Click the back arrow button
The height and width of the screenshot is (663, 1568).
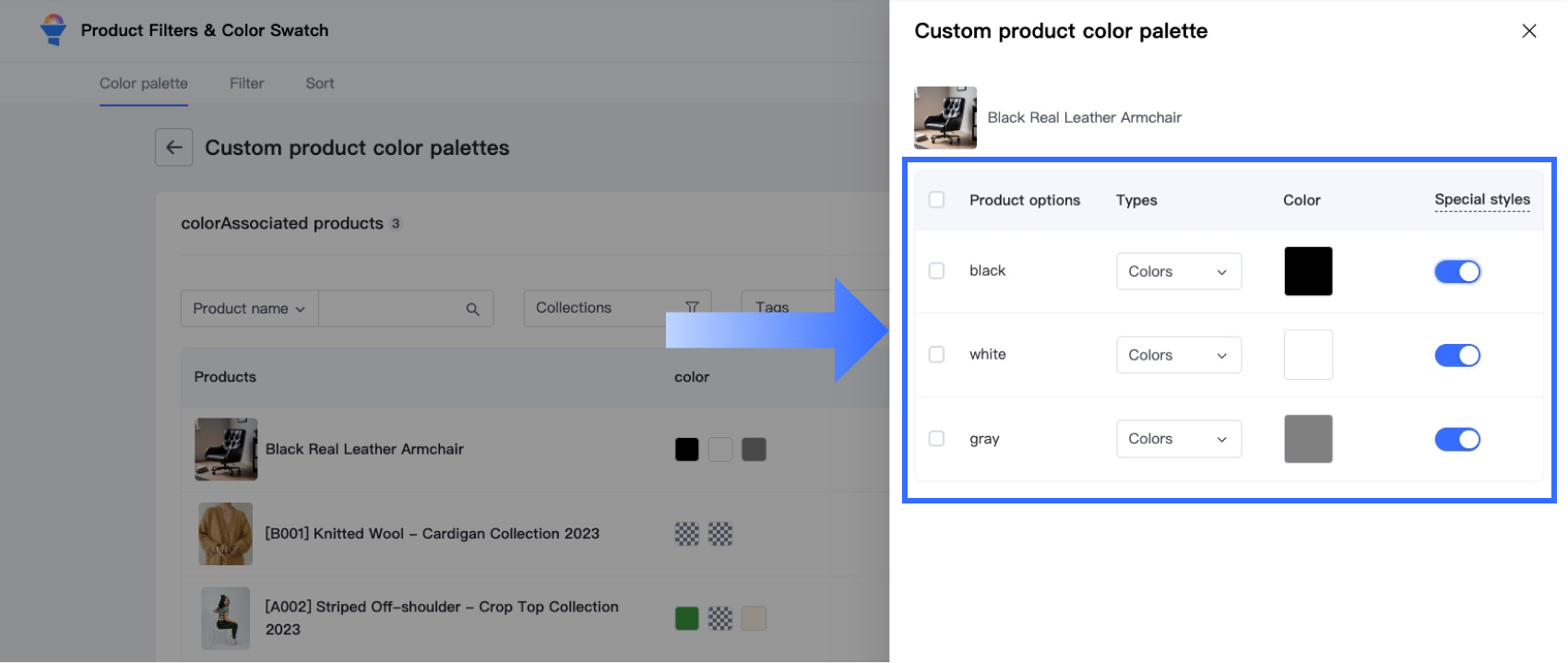[x=173, y=148]
